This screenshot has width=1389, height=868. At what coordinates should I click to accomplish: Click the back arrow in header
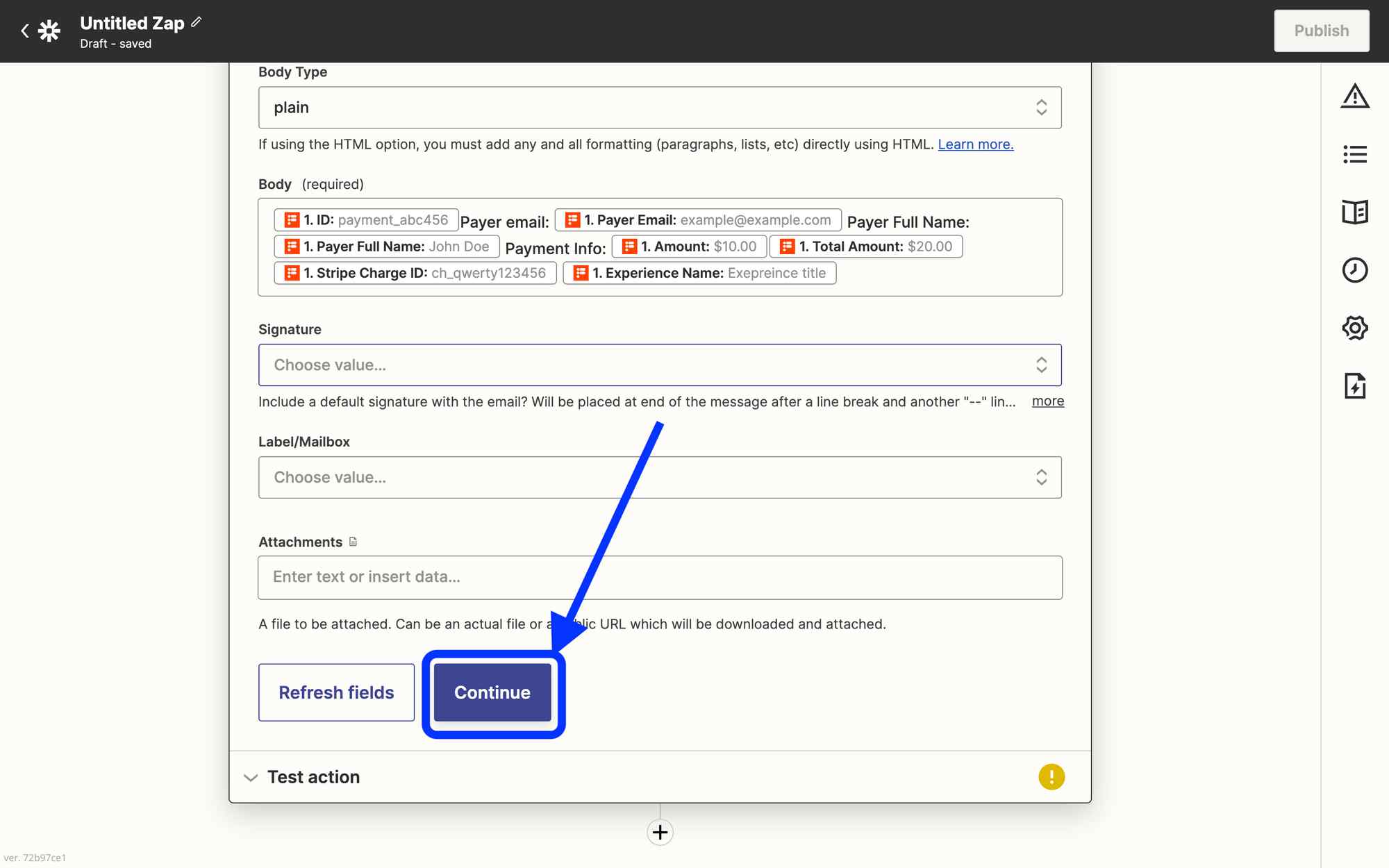pos(25,31)
